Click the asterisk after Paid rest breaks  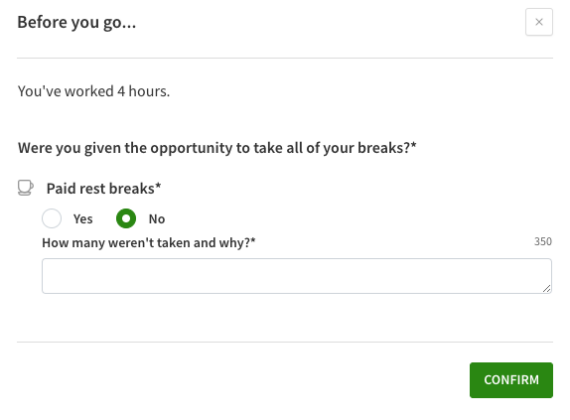pos(158,185)
